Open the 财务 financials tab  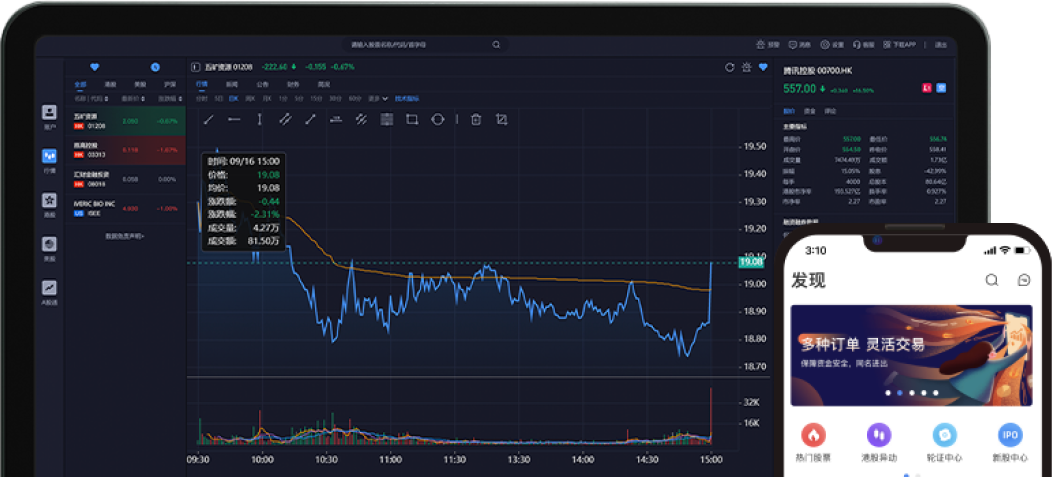coord(293,85)
